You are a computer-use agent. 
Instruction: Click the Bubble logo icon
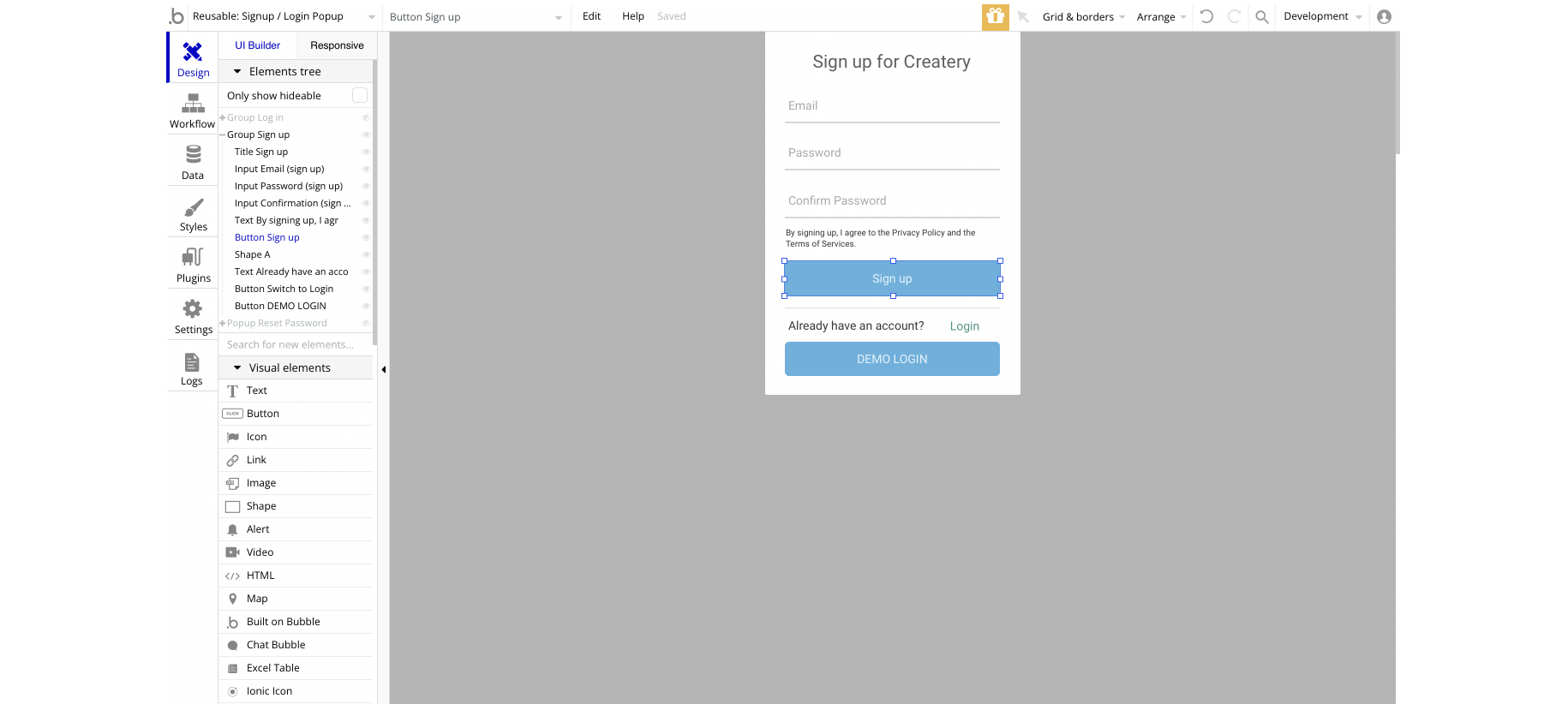tap(177, 16)
